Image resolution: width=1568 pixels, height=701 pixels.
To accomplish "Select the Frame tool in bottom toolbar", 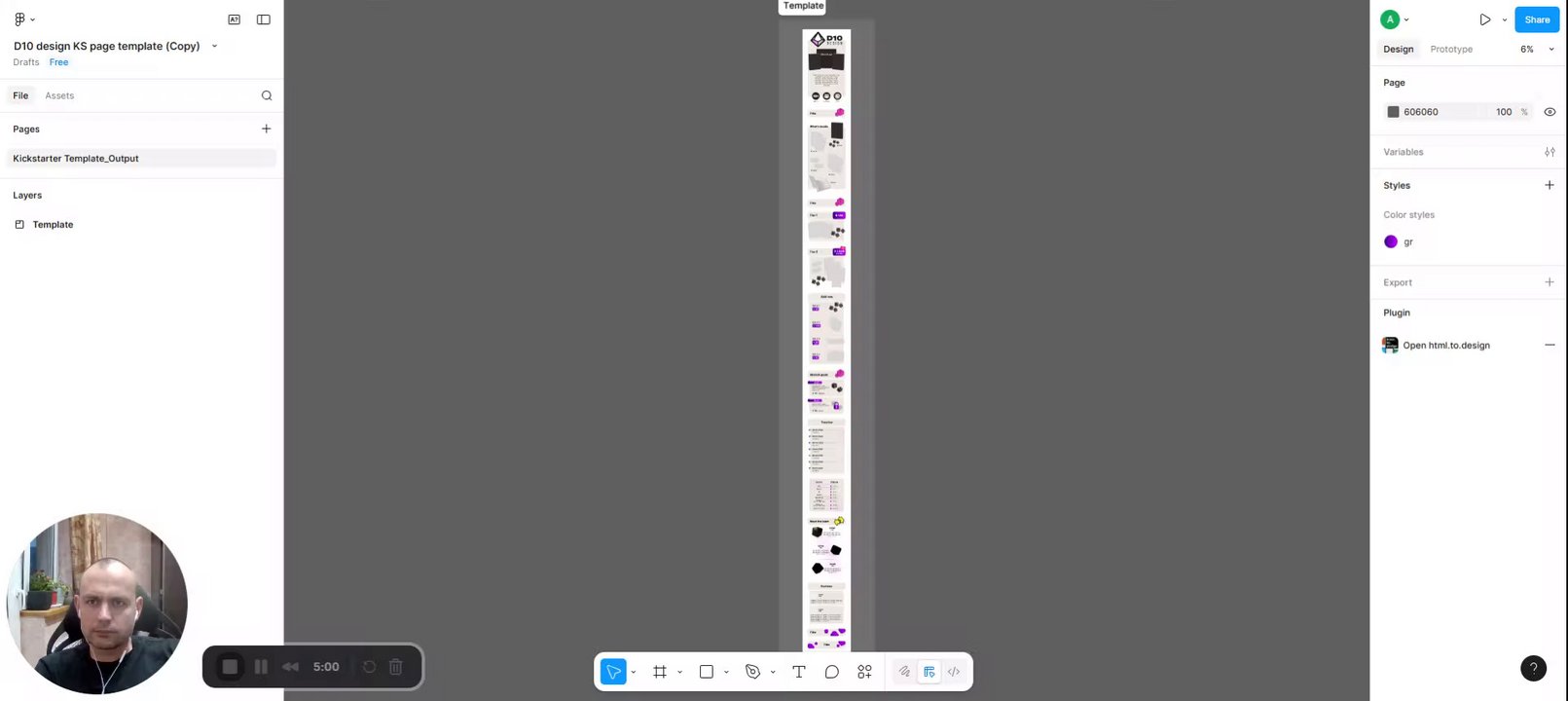I will pos(660,672).
